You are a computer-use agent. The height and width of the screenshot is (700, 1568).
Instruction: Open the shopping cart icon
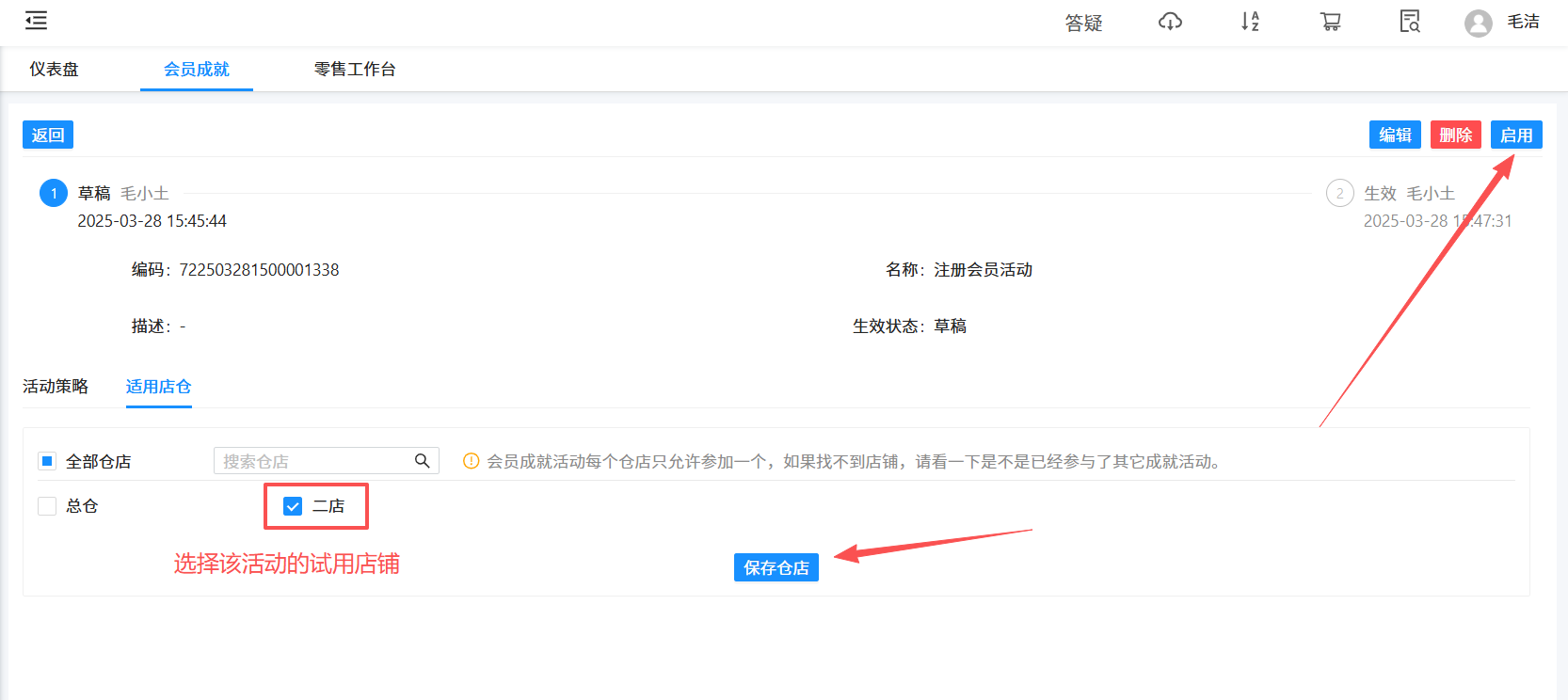1330,22
